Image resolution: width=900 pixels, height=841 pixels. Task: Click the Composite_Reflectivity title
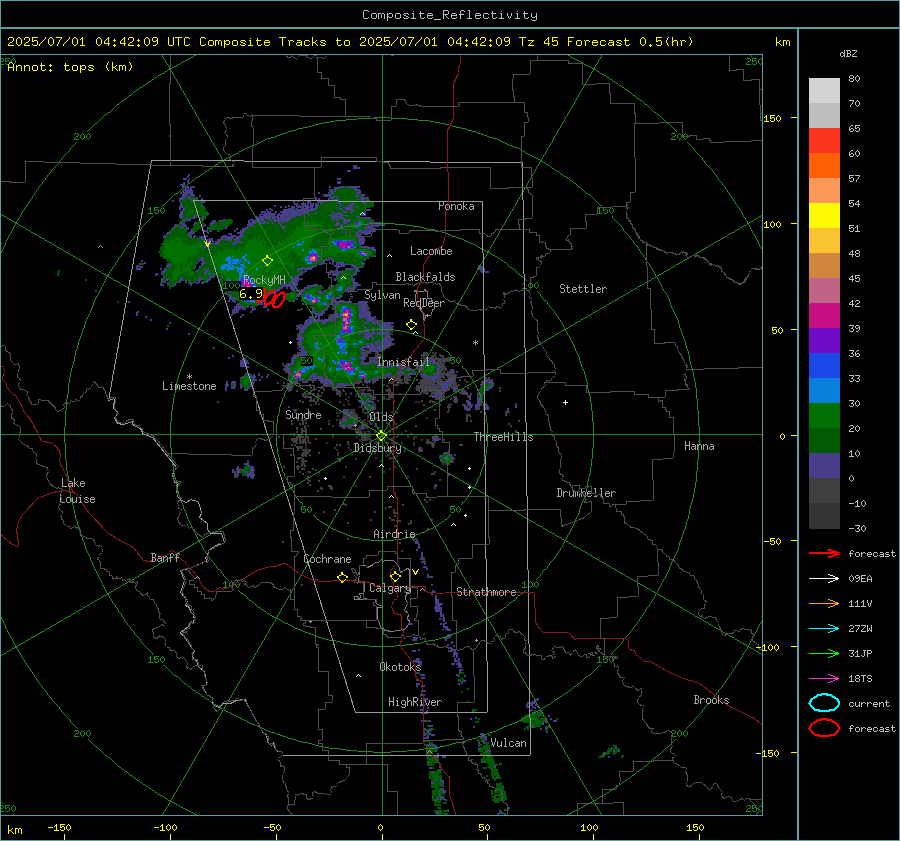(x=449, y=15)
